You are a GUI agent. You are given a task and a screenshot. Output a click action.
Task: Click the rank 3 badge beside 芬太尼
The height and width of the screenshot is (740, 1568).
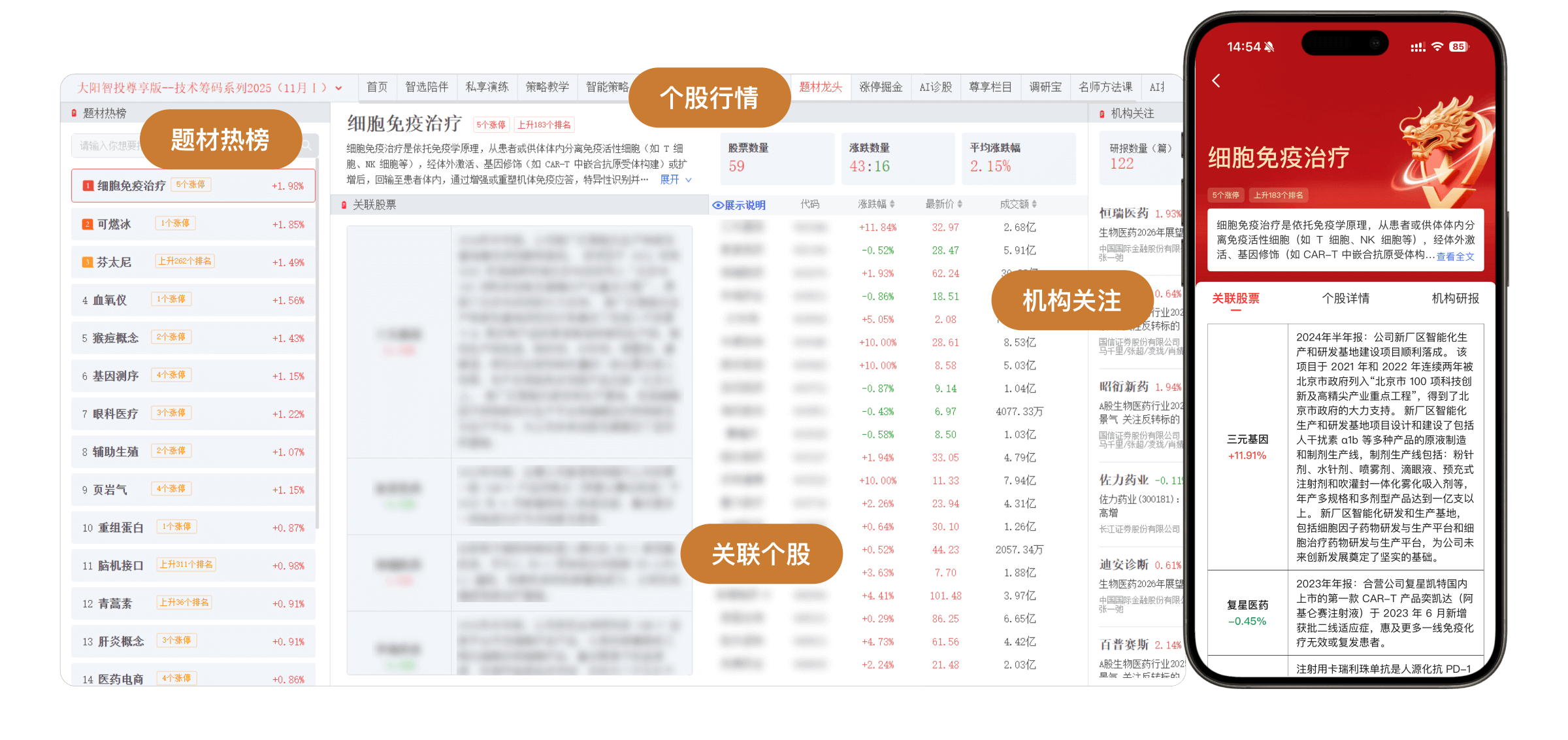88,262
